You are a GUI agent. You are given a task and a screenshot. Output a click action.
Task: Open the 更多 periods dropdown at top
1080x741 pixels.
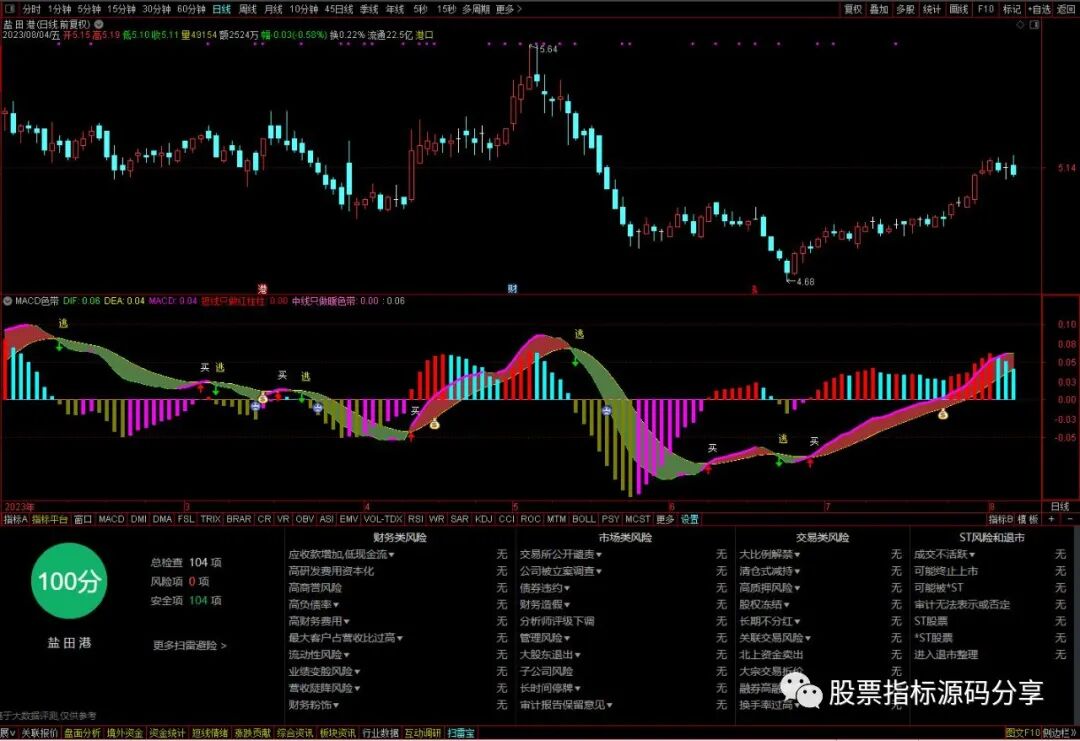[x=508, y=9]
